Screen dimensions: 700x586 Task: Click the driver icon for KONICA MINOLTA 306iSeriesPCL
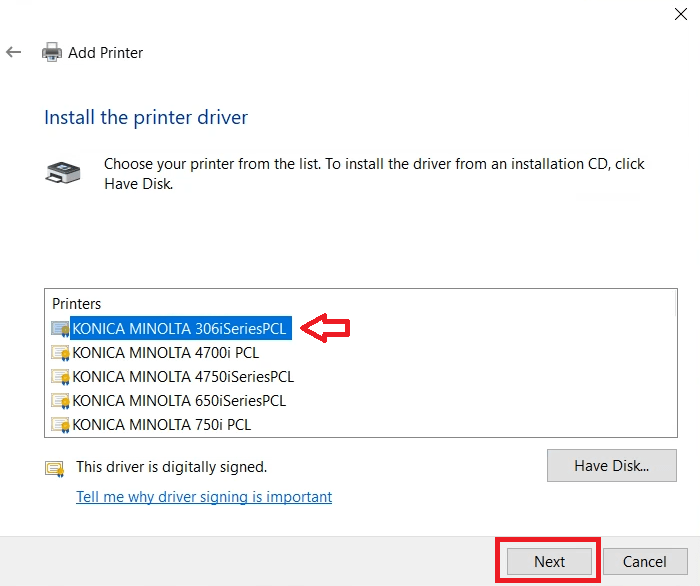60,329
